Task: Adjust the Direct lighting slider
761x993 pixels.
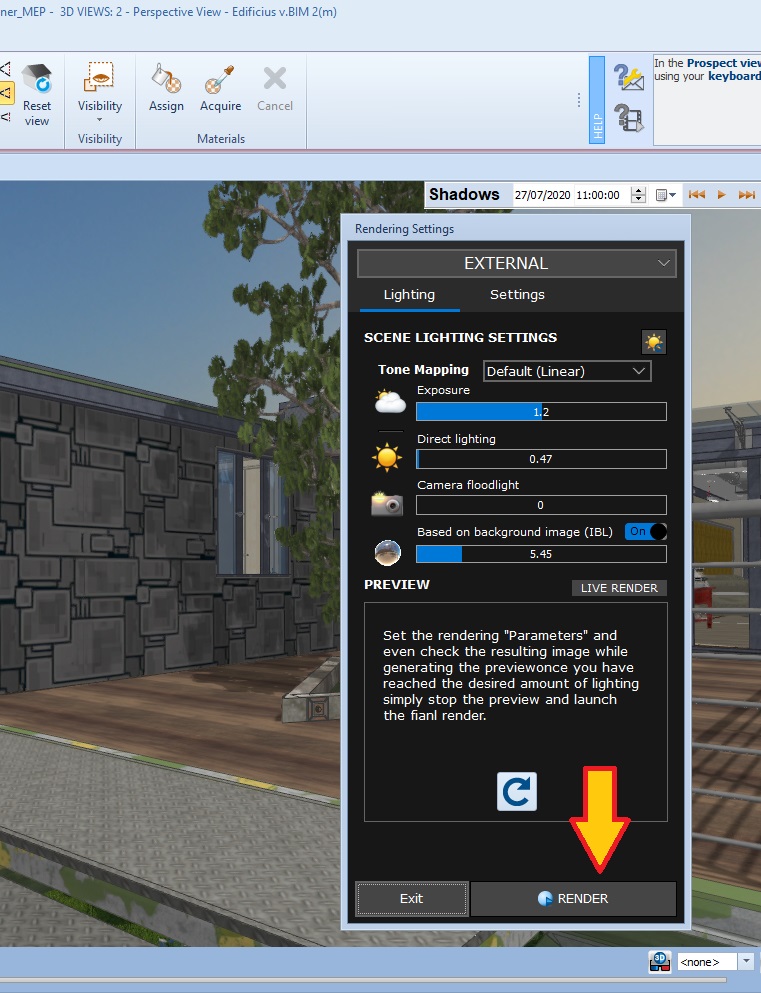Action: click(x=541, y=459)
